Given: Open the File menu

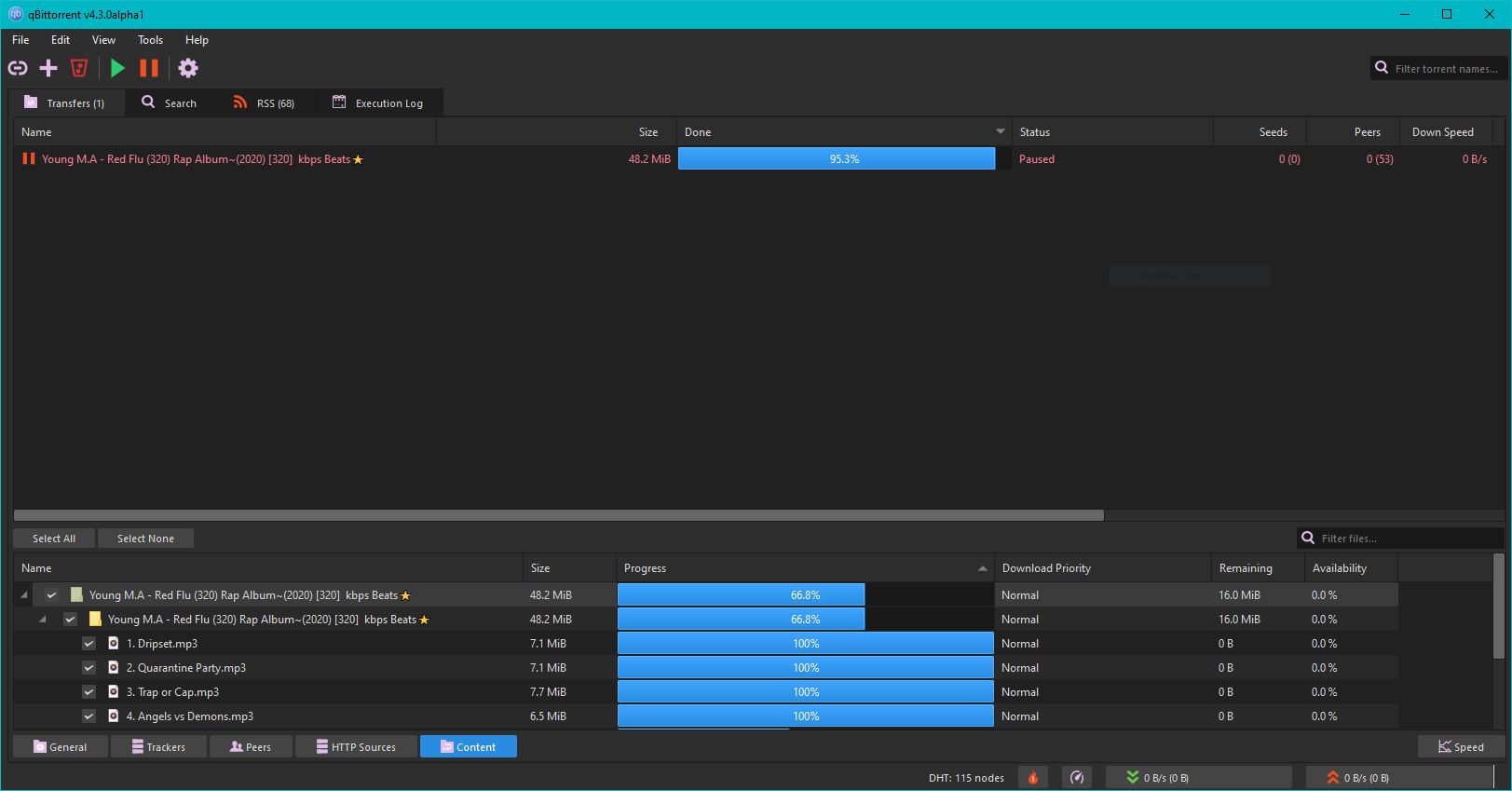Looking at the screenshot, I should [20, 40].
